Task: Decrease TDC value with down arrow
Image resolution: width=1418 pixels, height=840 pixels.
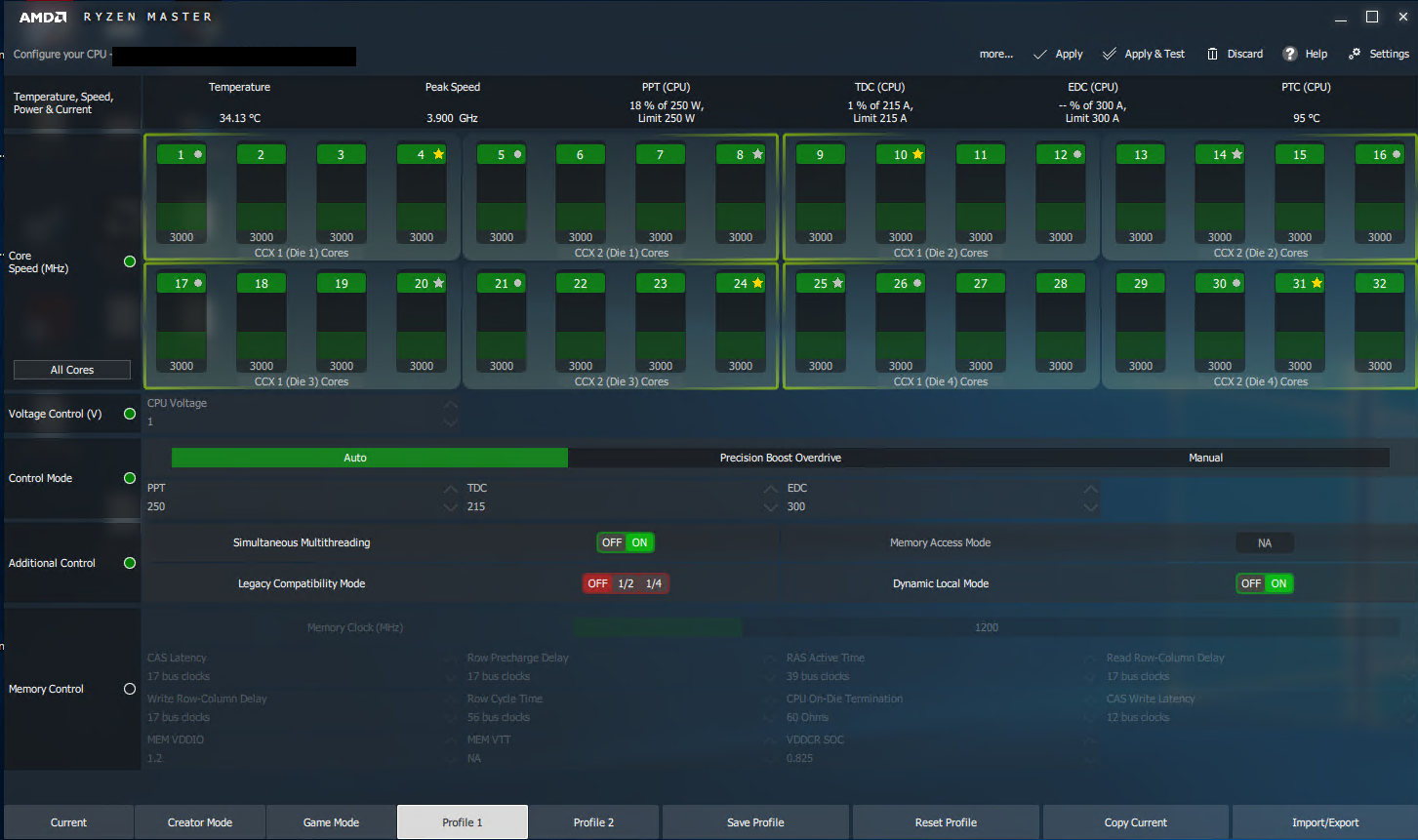Action: coord(770,506)
